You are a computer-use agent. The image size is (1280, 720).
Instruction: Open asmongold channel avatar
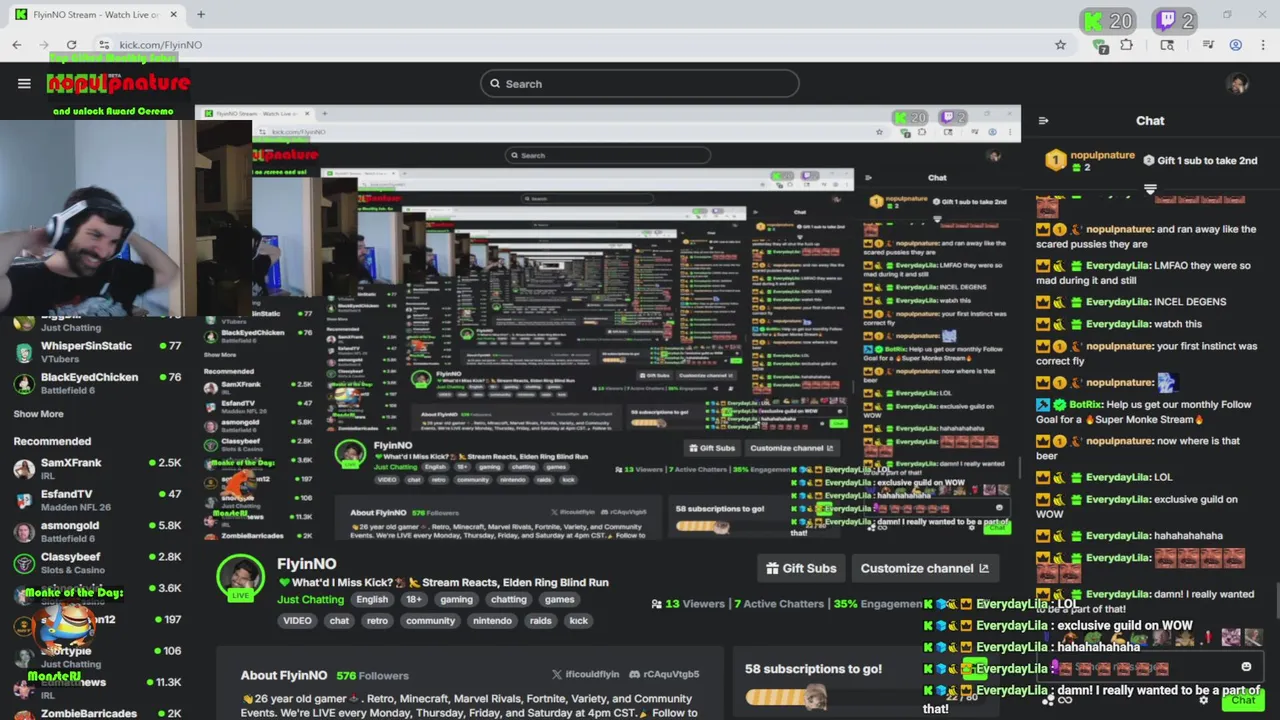(24, 532)
